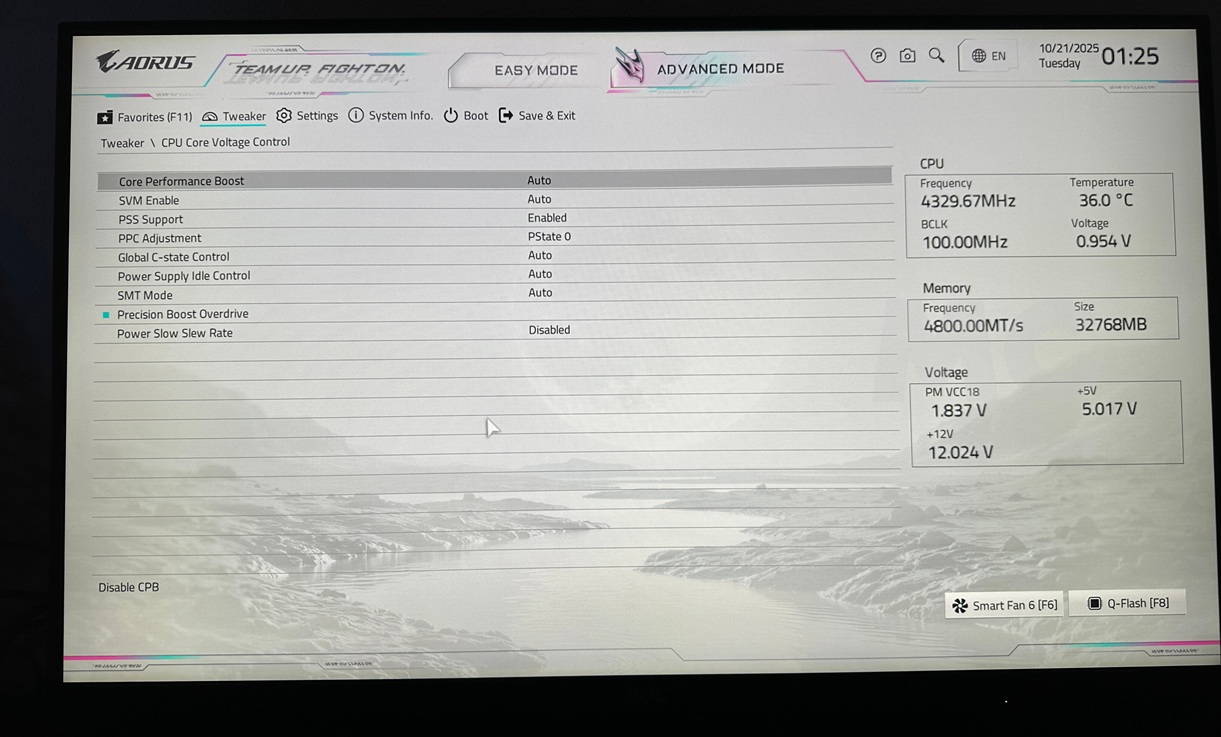The width and height of the screenshot is (1221, 737).
Task: Click the Settings gear icon
Action: tap(284, 116)
